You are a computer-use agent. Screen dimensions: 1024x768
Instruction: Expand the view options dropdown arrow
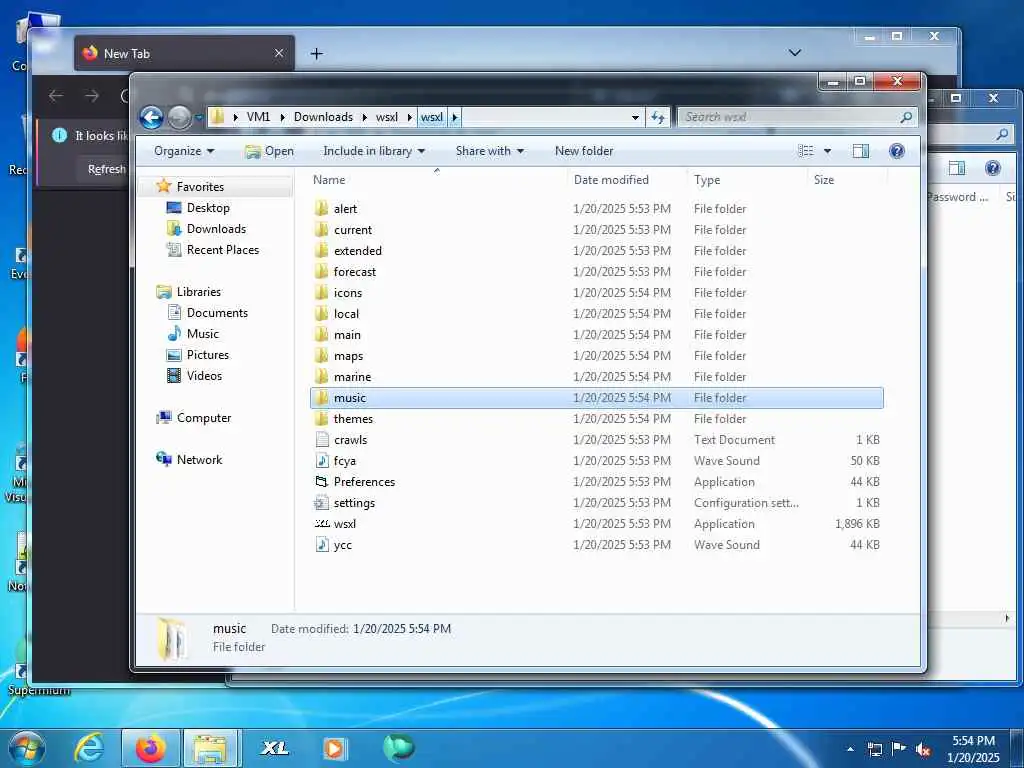(x=827, y=151)
